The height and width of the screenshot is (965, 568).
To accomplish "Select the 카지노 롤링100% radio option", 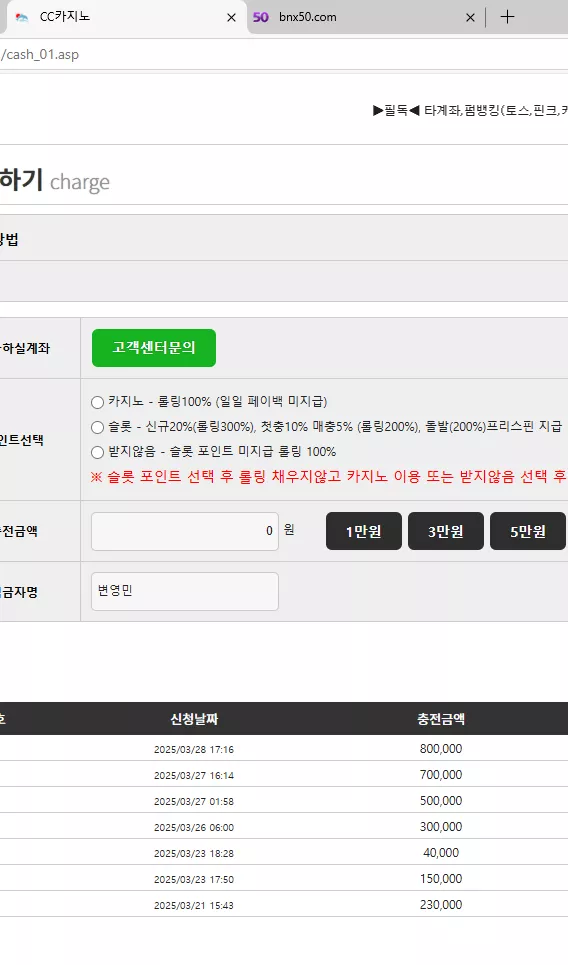I will (97, 402).
